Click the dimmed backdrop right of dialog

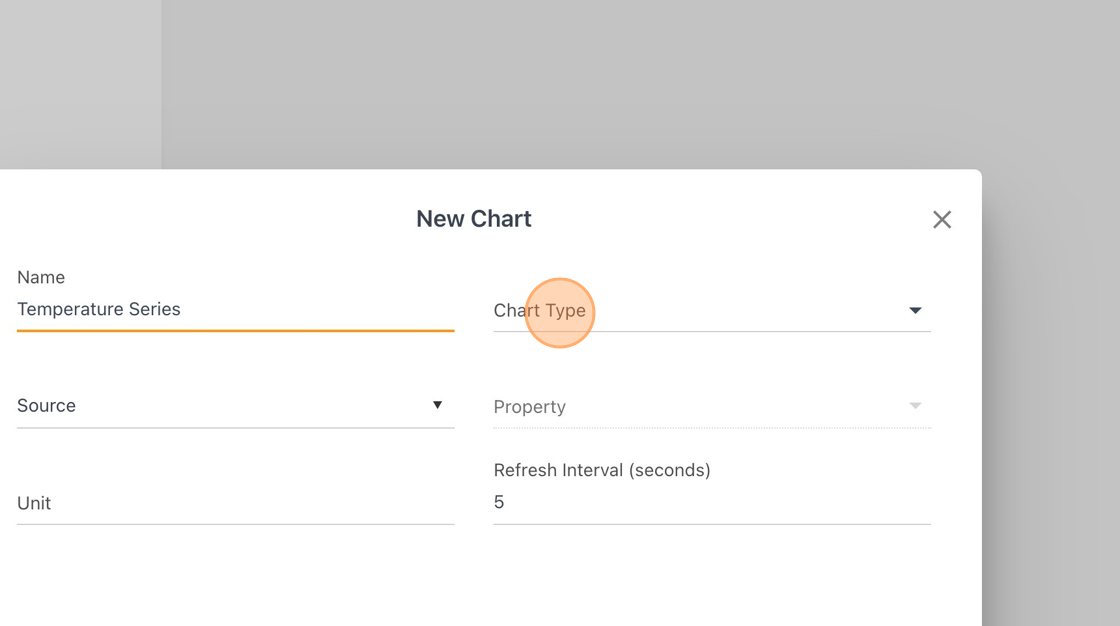1051,397
